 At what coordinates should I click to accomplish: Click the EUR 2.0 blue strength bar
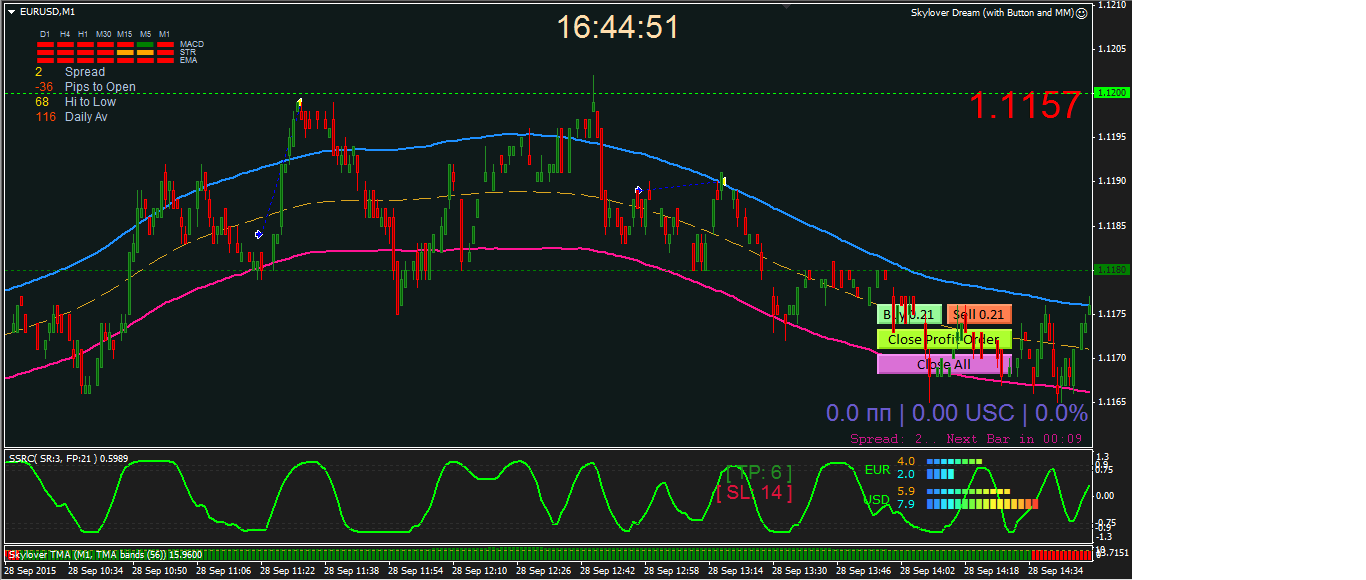940,474
